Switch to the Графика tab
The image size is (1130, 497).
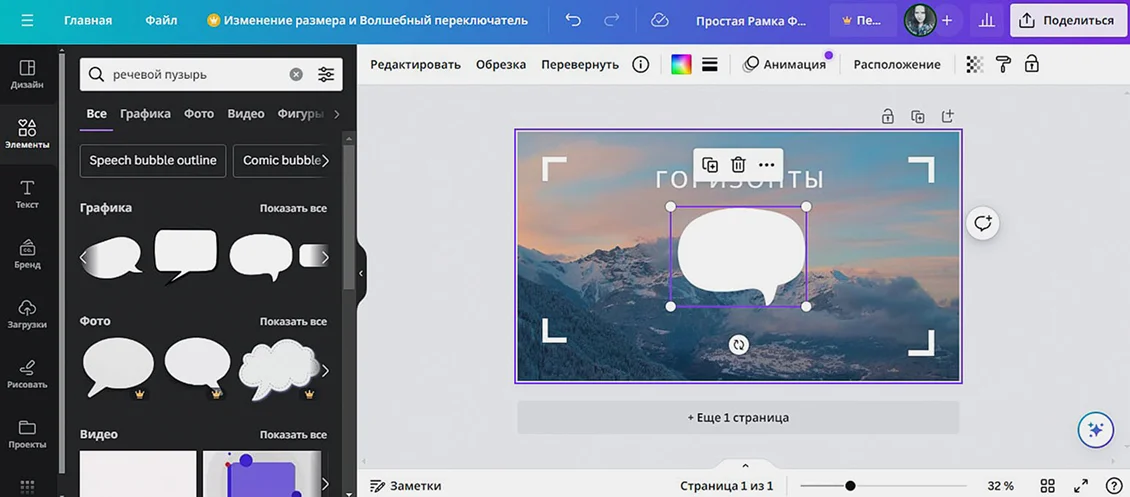(146, 114)
